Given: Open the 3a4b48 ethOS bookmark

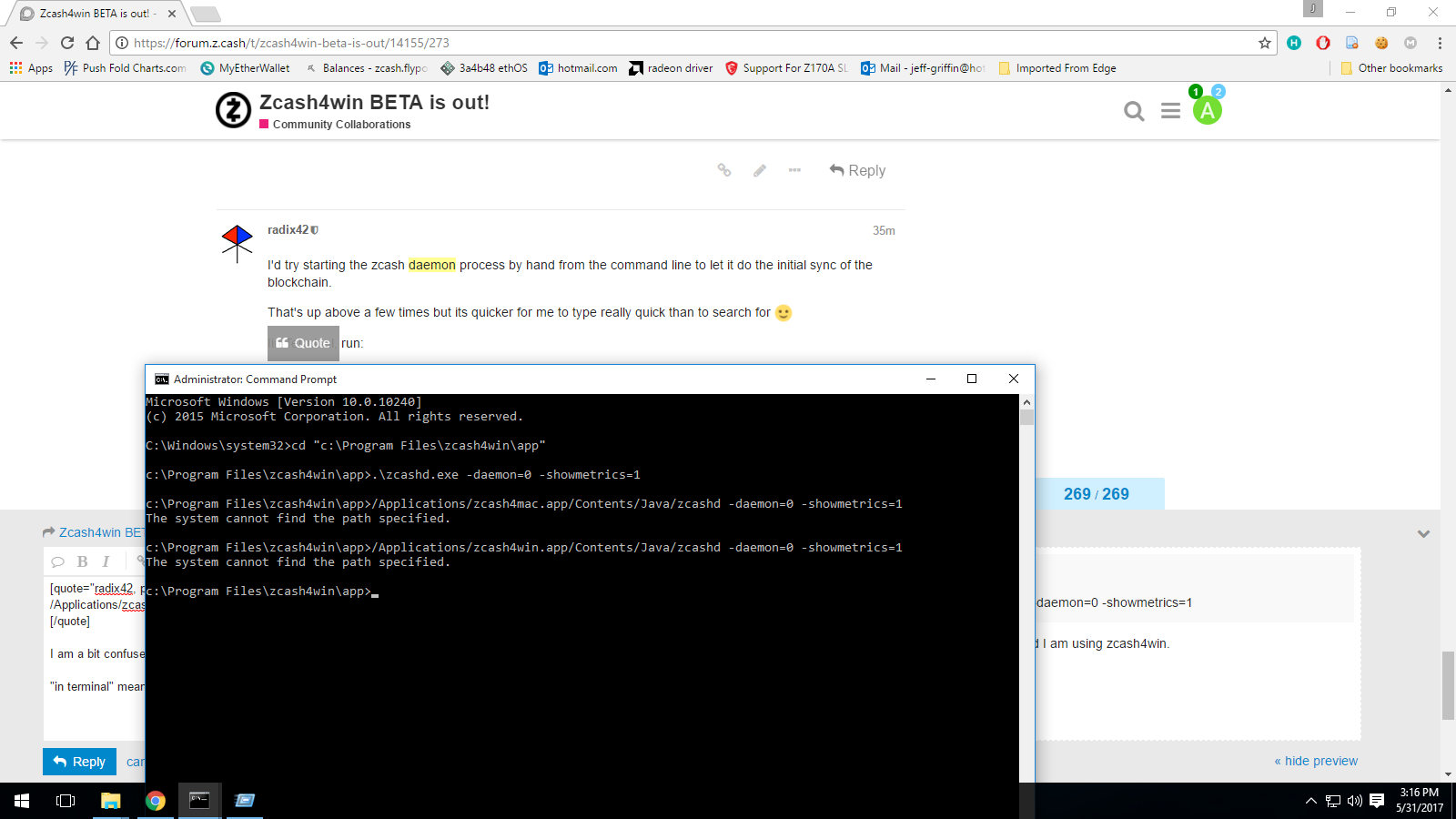Looking at the screenshot, I should pyautogui.click(x=484, y=68).
